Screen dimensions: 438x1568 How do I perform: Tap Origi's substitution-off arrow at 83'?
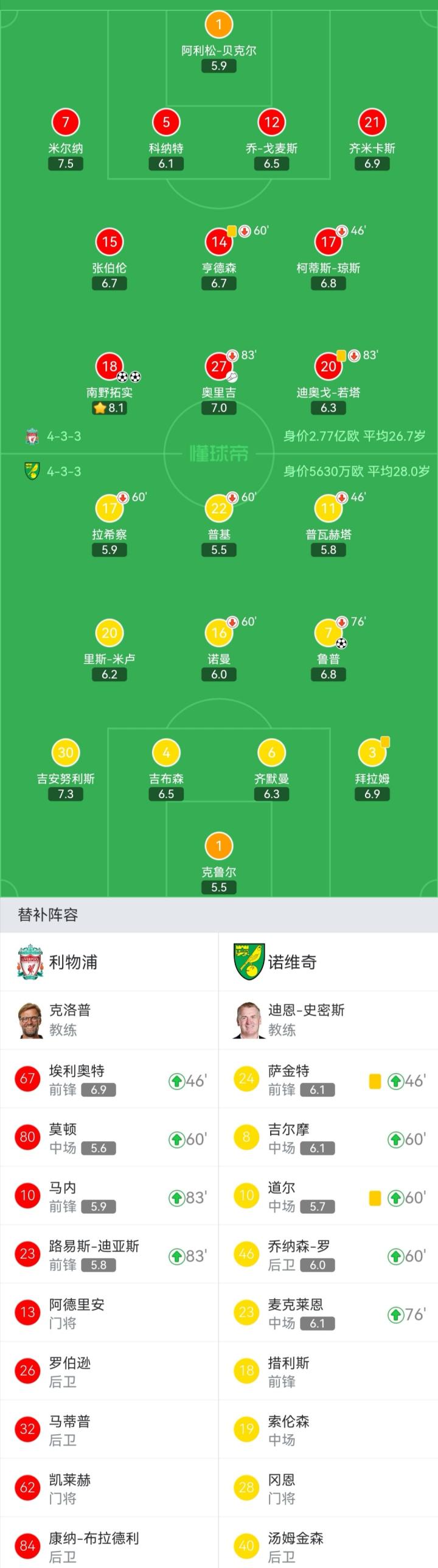point(232,355)
